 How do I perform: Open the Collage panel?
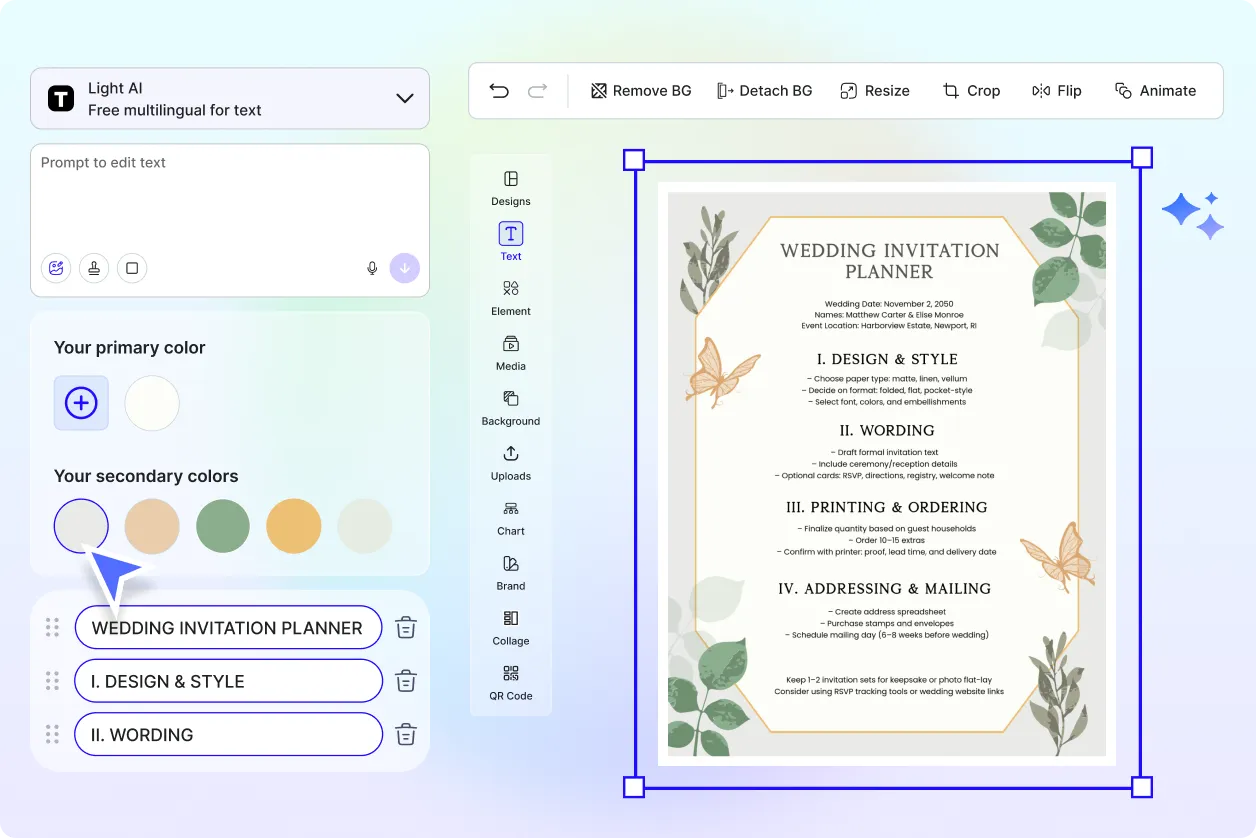511,627
